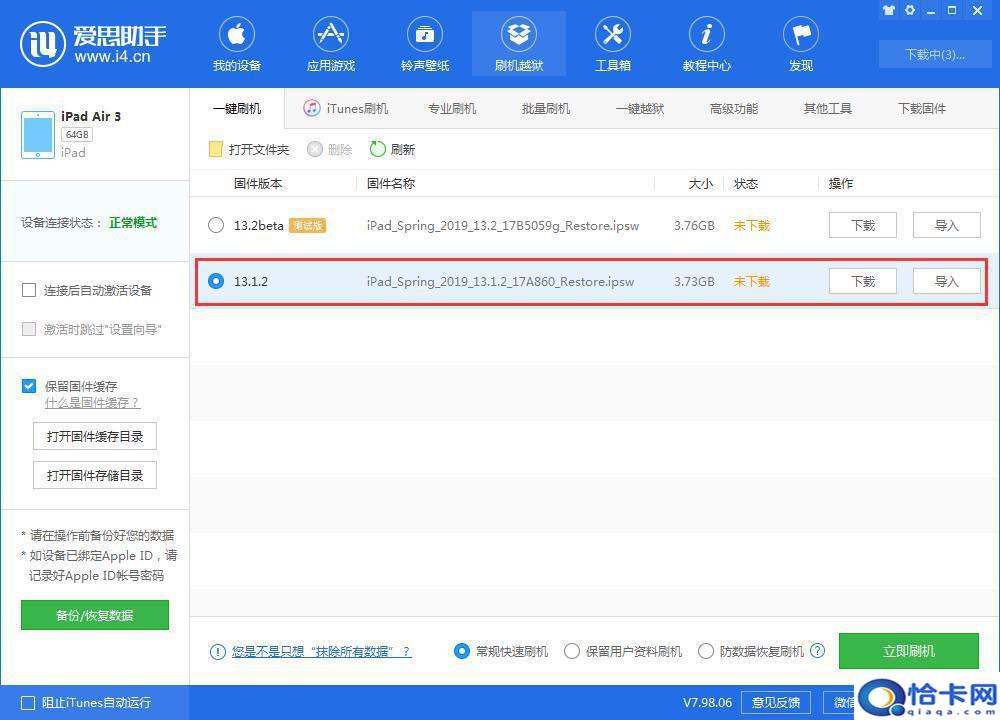Click the 测试版 beta tag
The width and height of the screenshot is (1000, 720).
pos(307,225)
